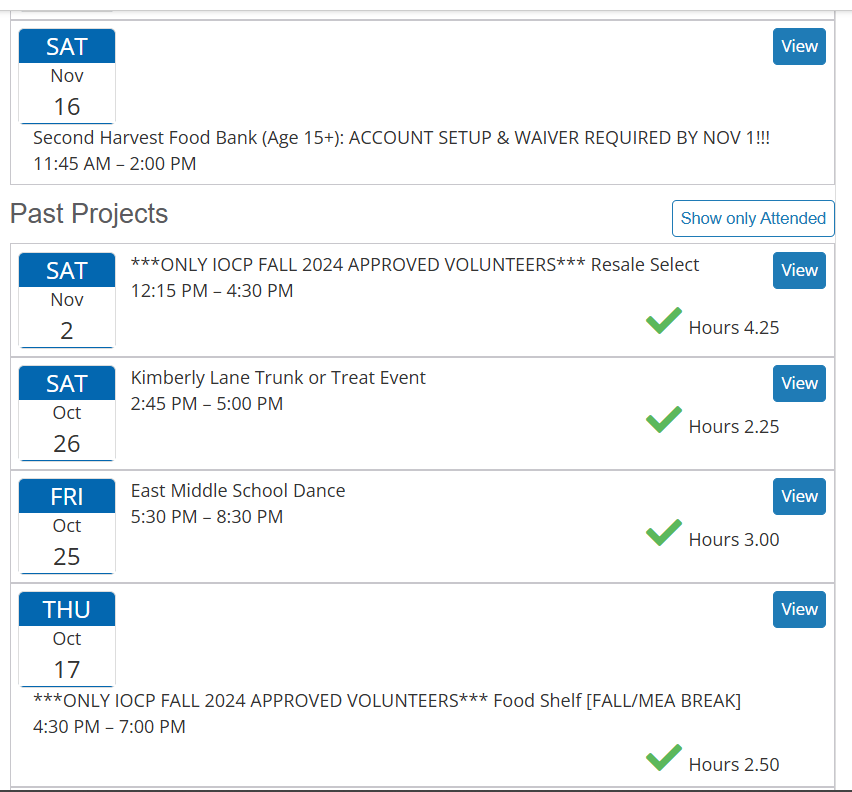Click green checkmark beside Hours 2.50
This screenshot has width=852, height=792.
pos(663,758)
